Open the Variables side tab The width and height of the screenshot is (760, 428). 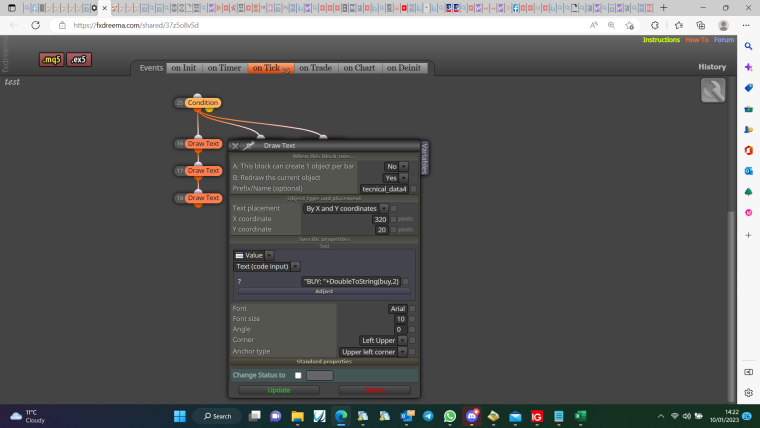point(425,158)
